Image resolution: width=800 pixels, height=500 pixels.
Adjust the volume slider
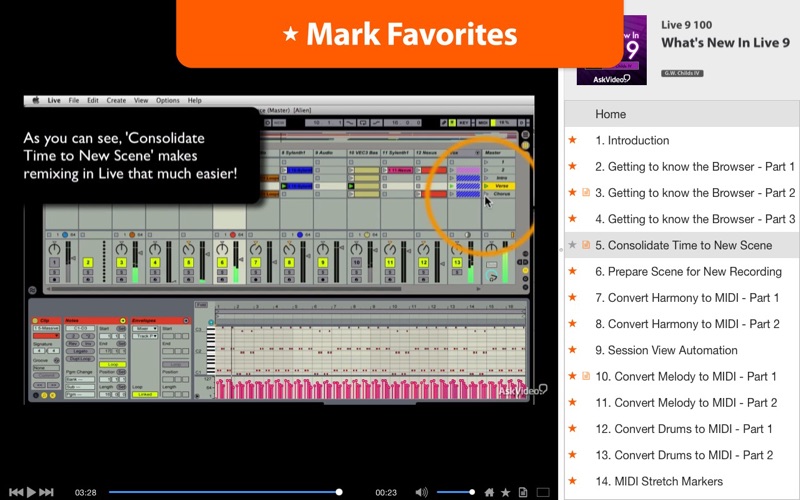pos(456,492)
